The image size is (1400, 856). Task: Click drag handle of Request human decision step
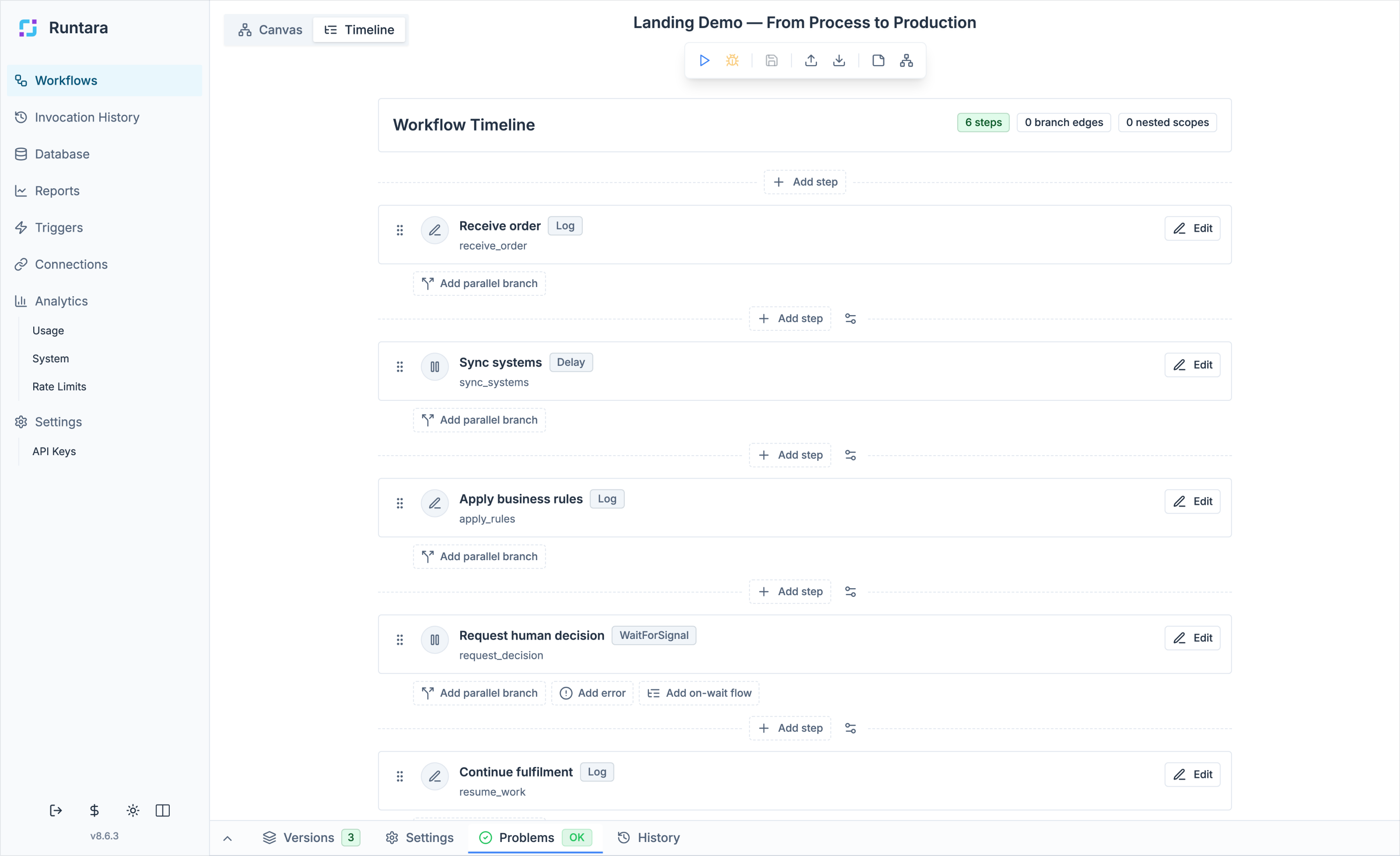click(400, 640)
